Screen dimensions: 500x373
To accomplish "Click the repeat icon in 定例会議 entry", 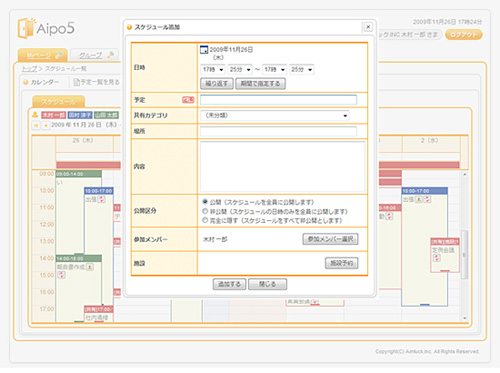I will pos(437,258).
